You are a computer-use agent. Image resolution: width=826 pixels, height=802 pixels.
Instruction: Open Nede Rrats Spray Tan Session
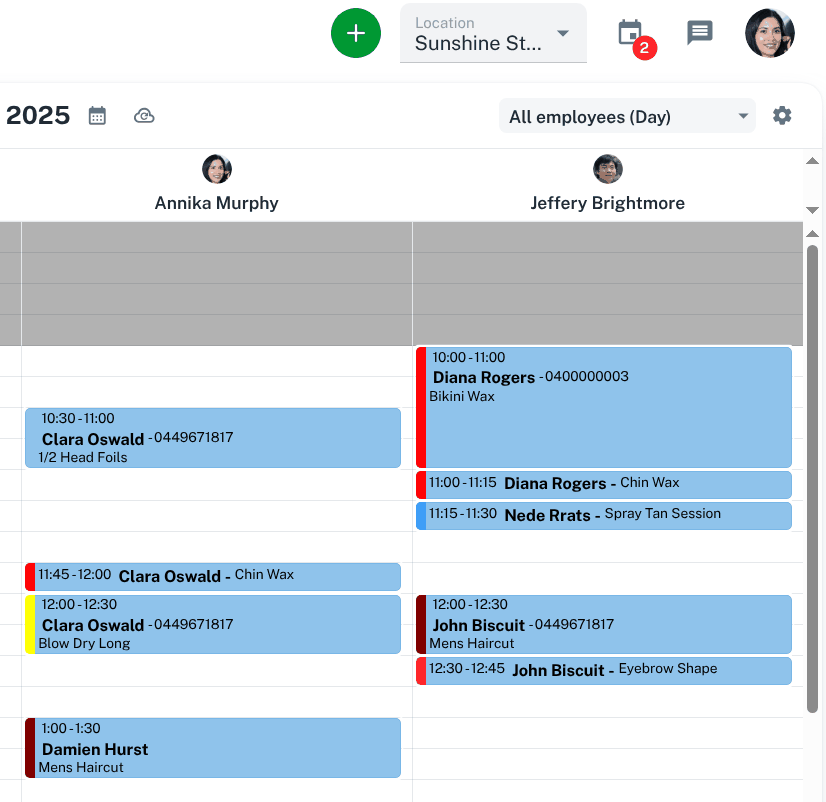coord(607,515)
